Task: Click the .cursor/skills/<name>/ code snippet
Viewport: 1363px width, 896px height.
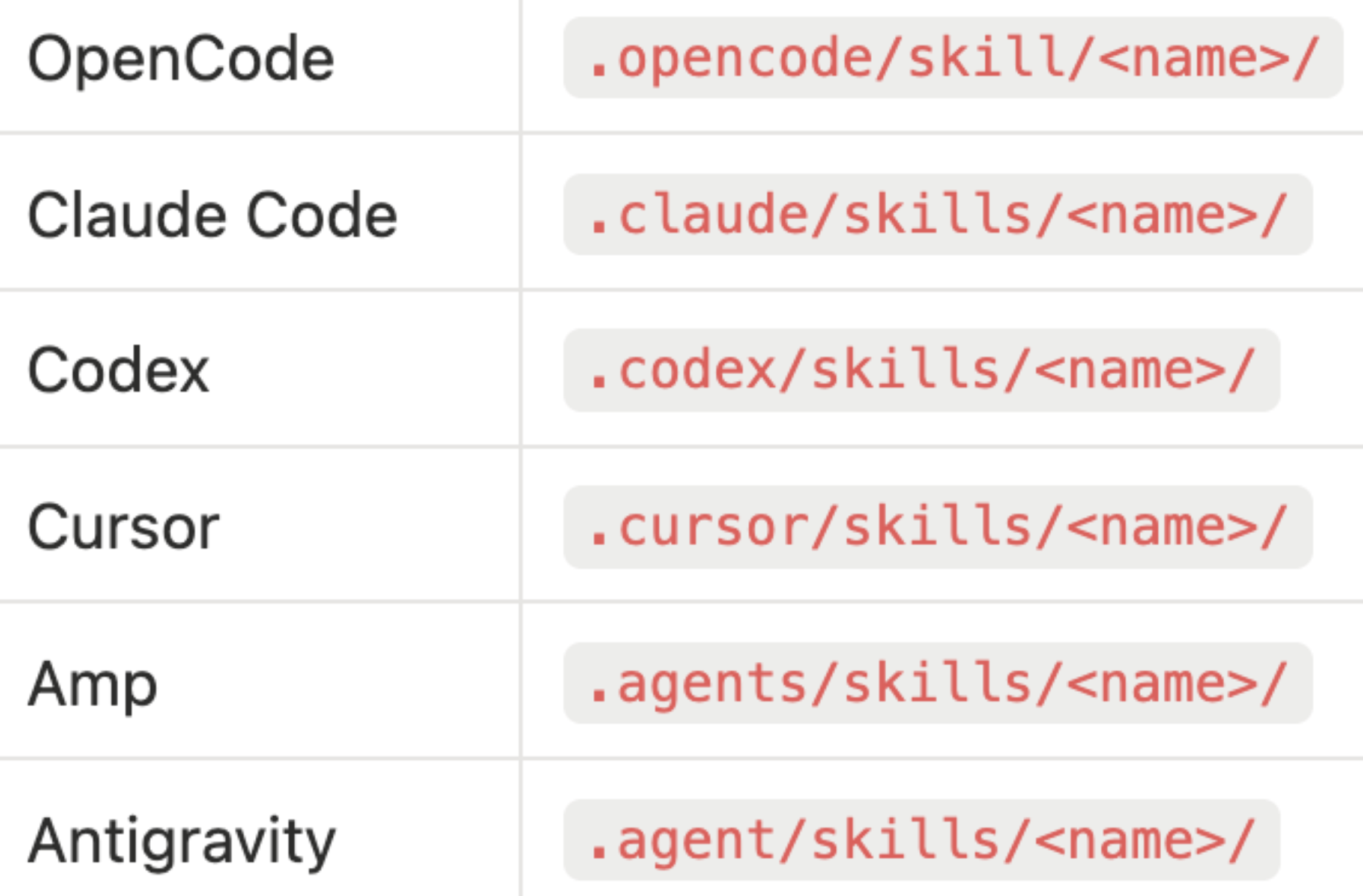Action: [x=937, y=527]
